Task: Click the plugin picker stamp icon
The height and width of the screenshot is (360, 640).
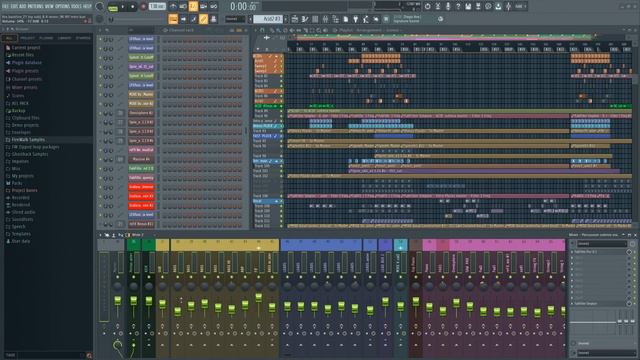Action: [x=213, y=19]
